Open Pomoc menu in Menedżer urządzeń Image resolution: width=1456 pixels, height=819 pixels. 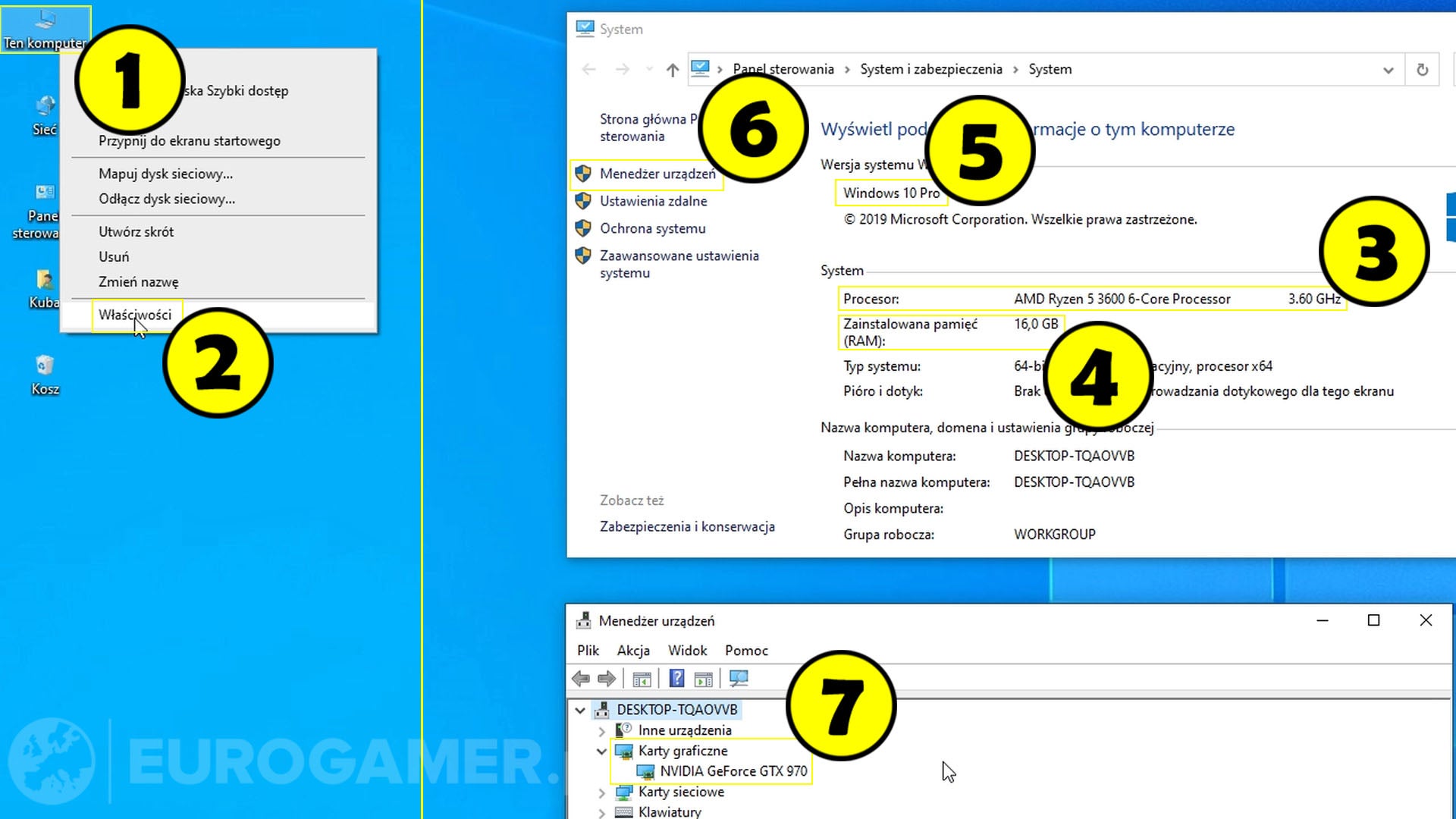pyautogui.click(x=746, y=651)
